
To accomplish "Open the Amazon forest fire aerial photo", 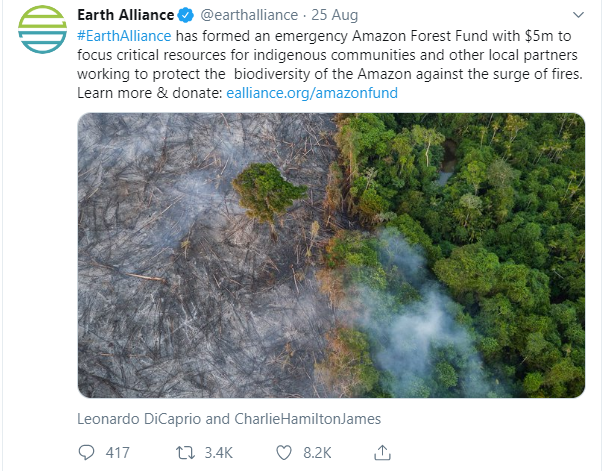I will click(x=331, y=255).
